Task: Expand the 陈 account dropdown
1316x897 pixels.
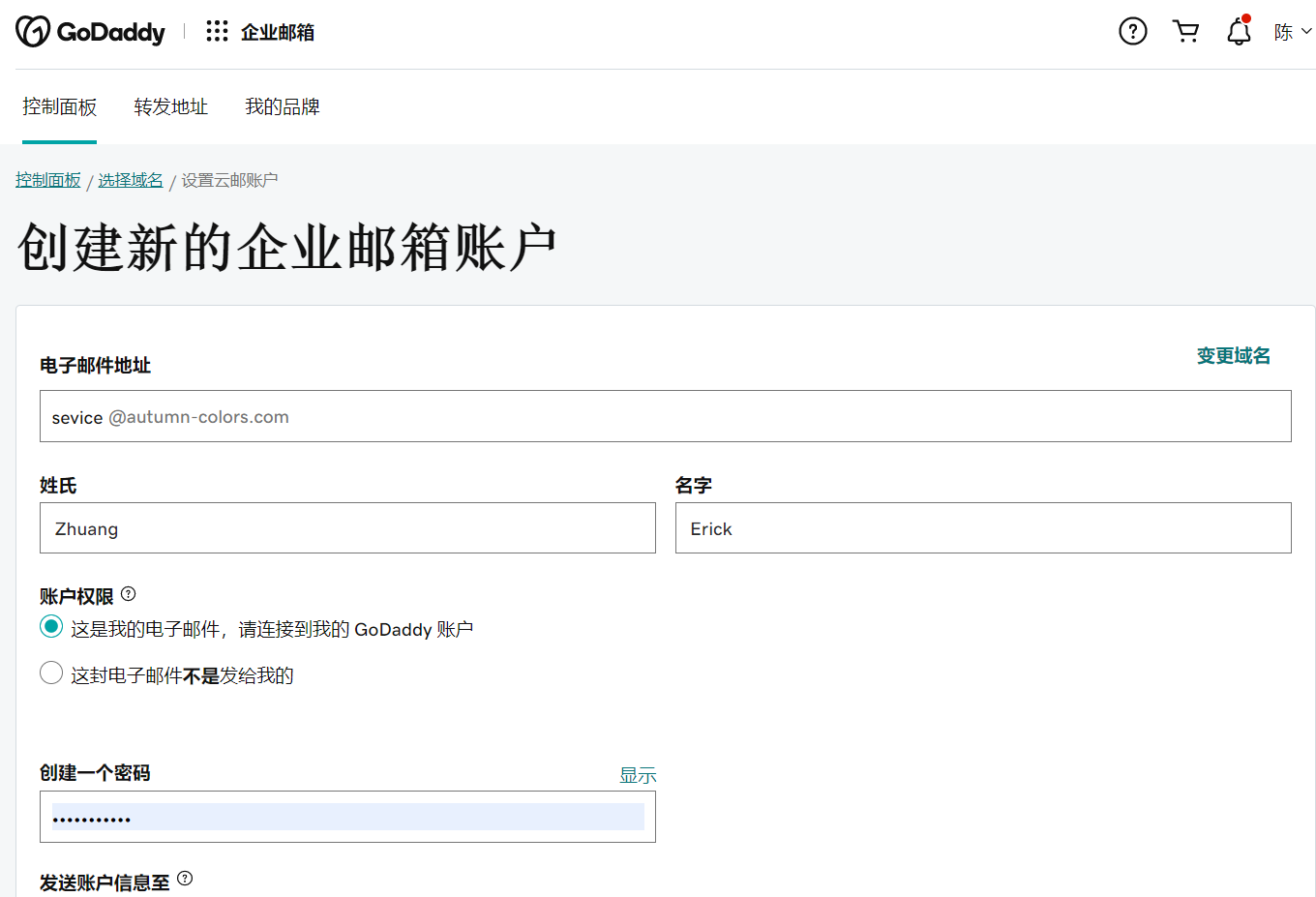Action: pos(1292,32)
